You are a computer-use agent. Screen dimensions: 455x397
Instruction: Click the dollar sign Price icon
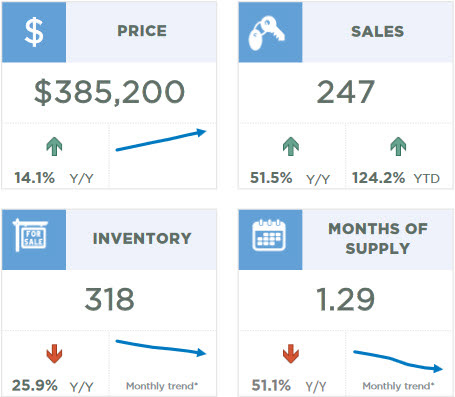point(34,32)
